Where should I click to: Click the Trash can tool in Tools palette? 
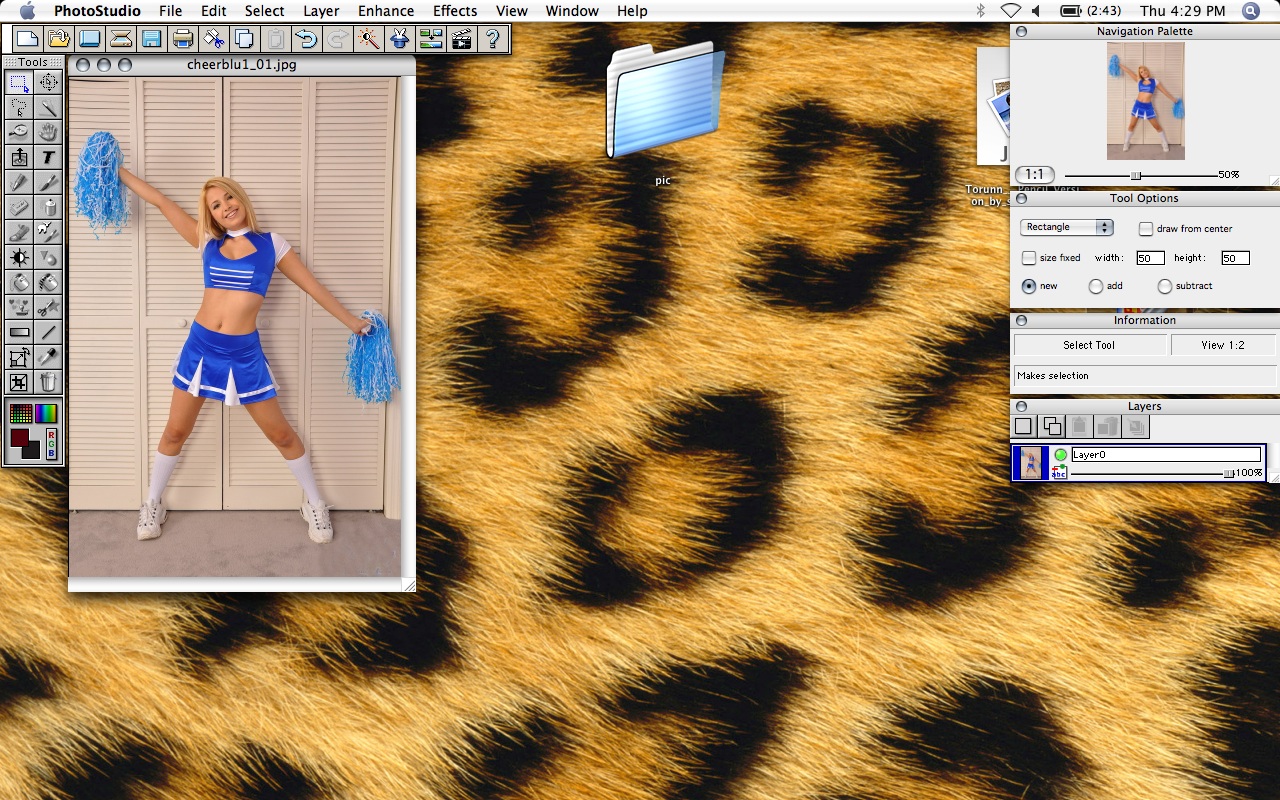(48, 381)
